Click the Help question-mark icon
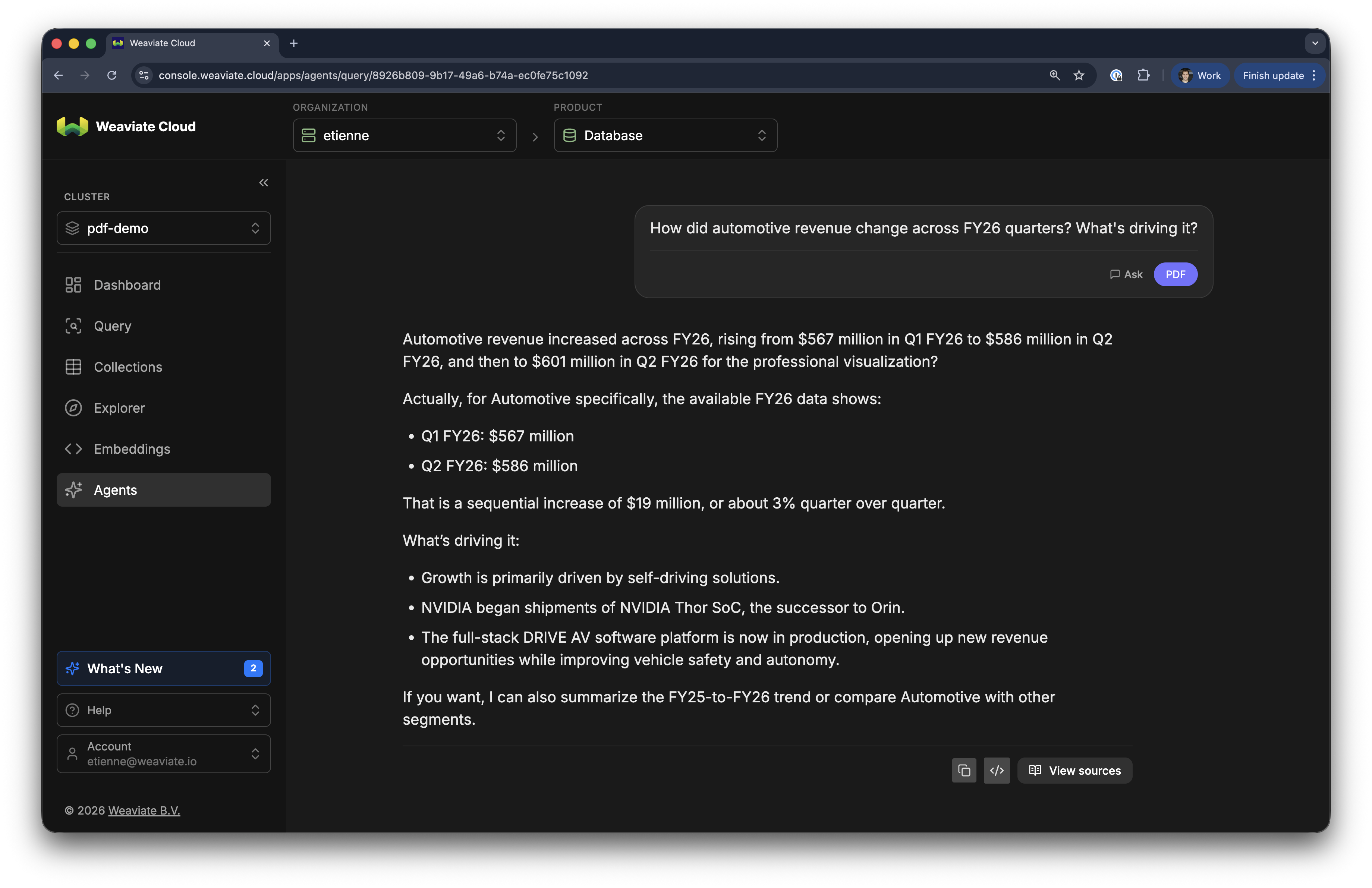1372x888 pixels. 72,710
